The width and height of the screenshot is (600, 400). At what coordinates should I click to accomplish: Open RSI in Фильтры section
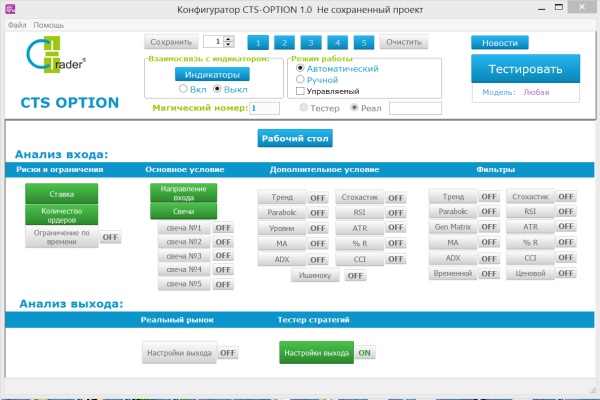[x=530, y=211]
